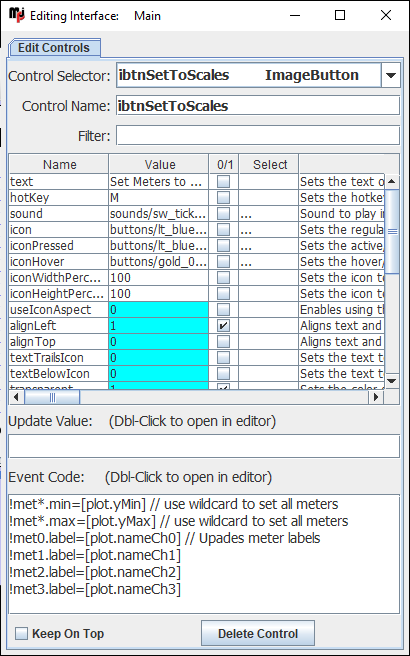Click the table scroll up arrow
Viewport: 410px width, 656px height.
click(392, 181)
